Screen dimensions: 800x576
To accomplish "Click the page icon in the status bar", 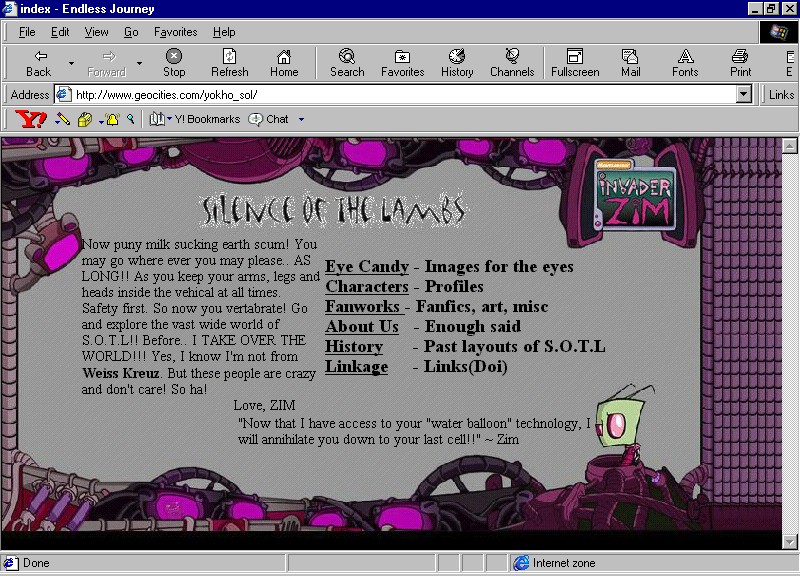I will [10, 563].
